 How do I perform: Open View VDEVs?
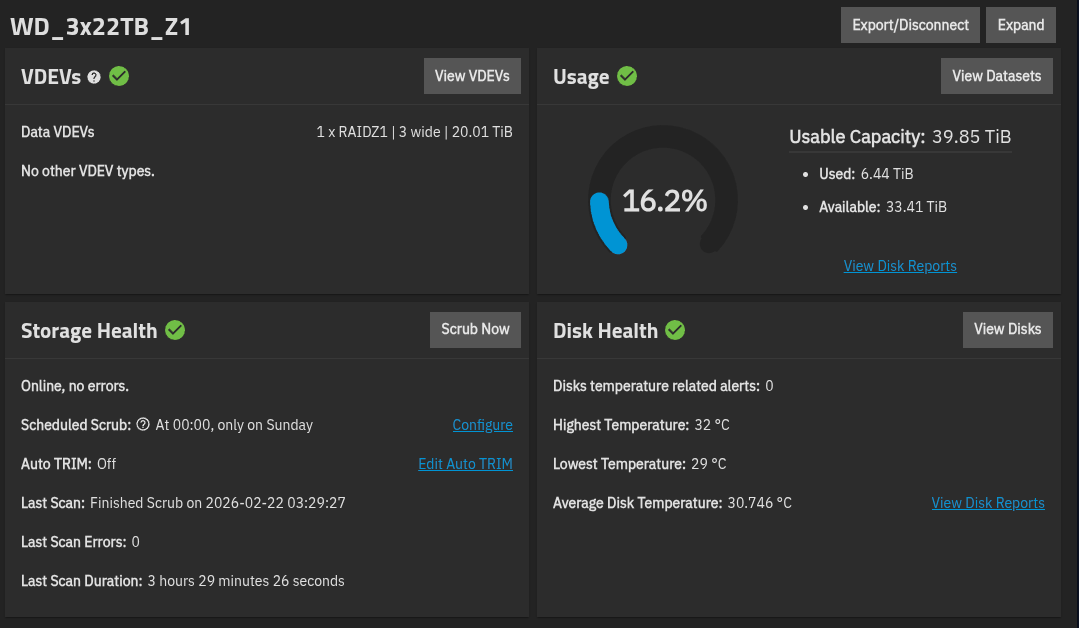pyautogui.click(x=472, y=76)
